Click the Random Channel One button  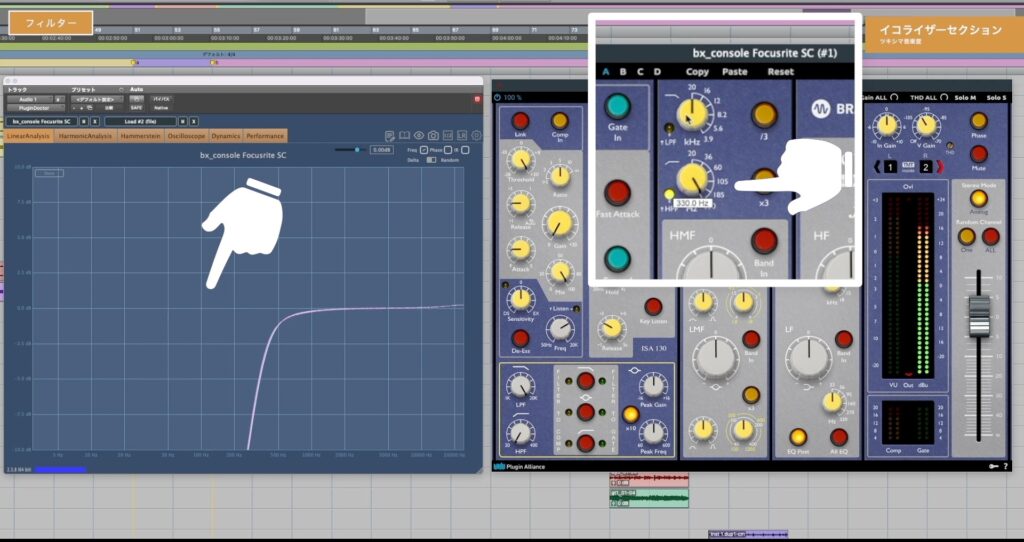click(x=967, y=236)
